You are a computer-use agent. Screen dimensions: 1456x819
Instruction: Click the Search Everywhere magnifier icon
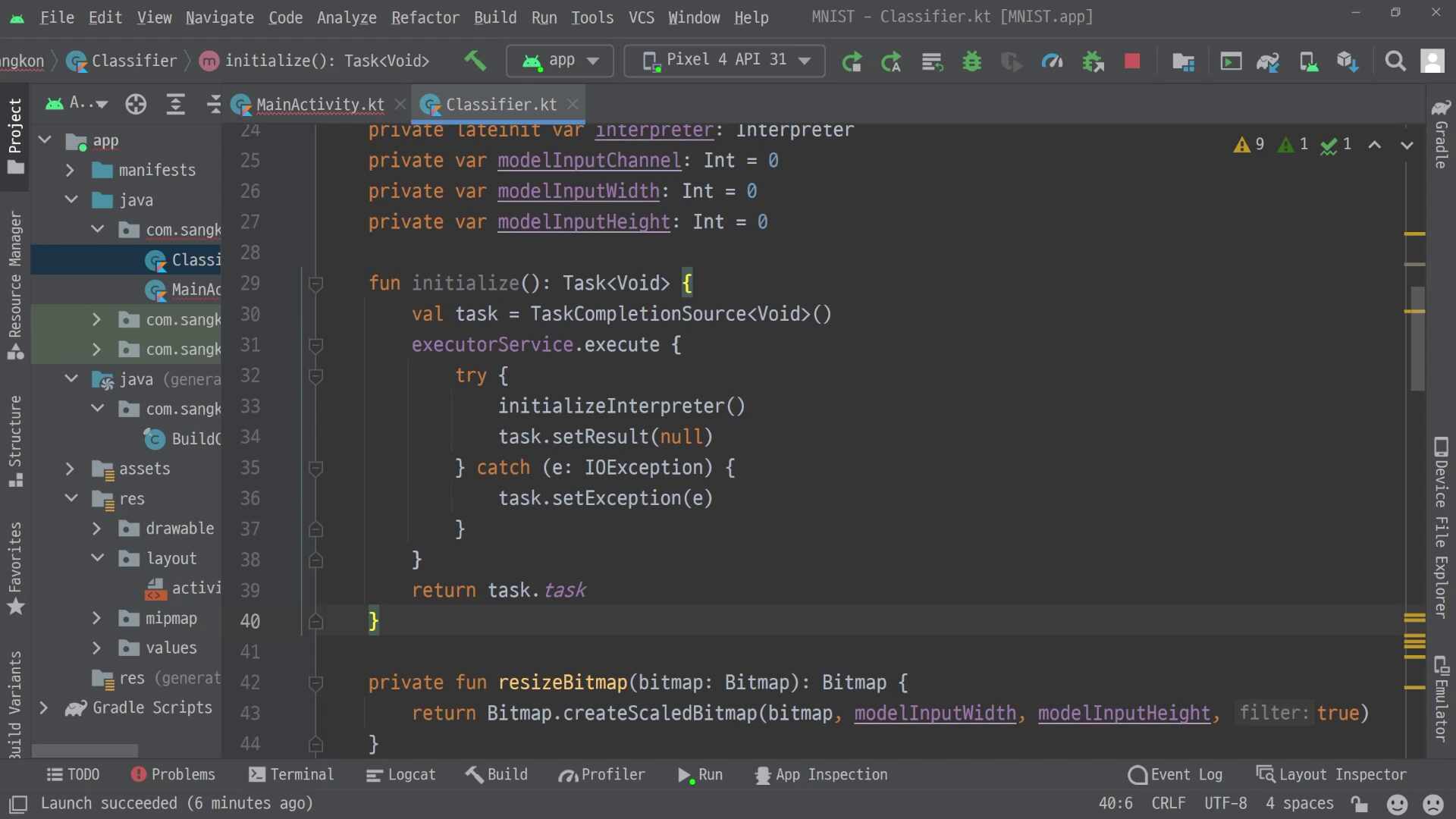point(1395,61)
